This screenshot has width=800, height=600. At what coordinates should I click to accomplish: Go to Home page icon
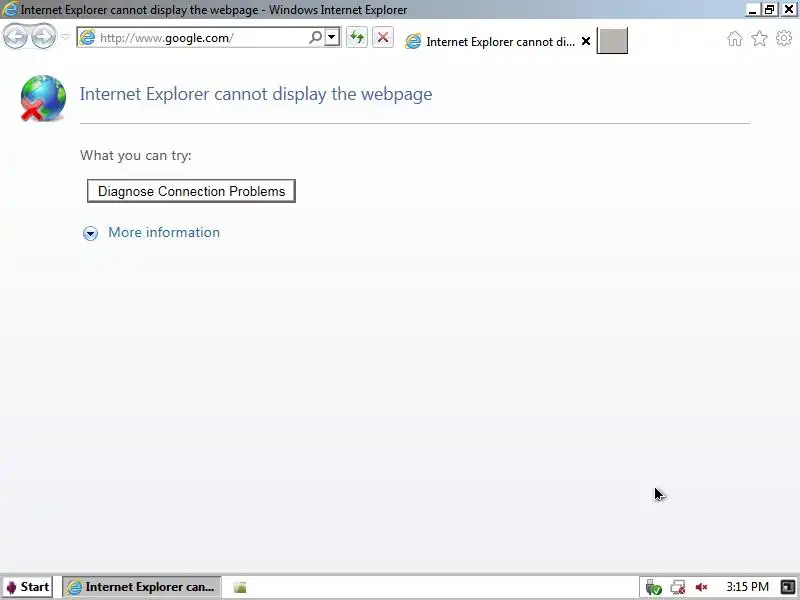(735, 38)
